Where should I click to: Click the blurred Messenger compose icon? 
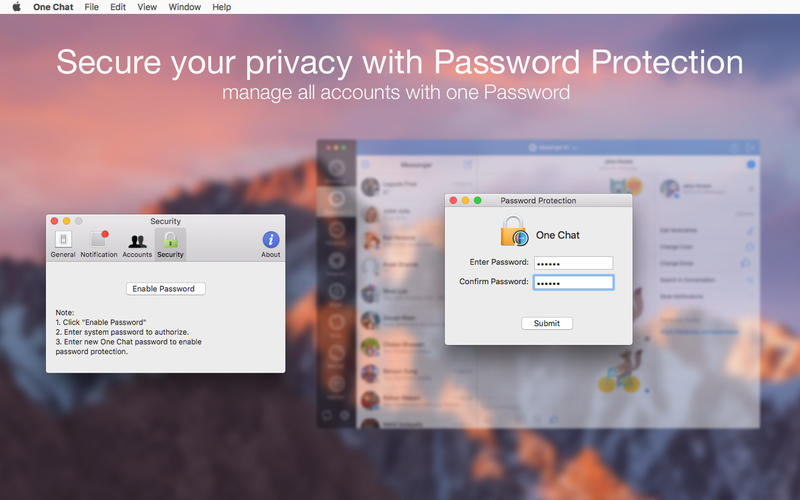coord(467,164)
